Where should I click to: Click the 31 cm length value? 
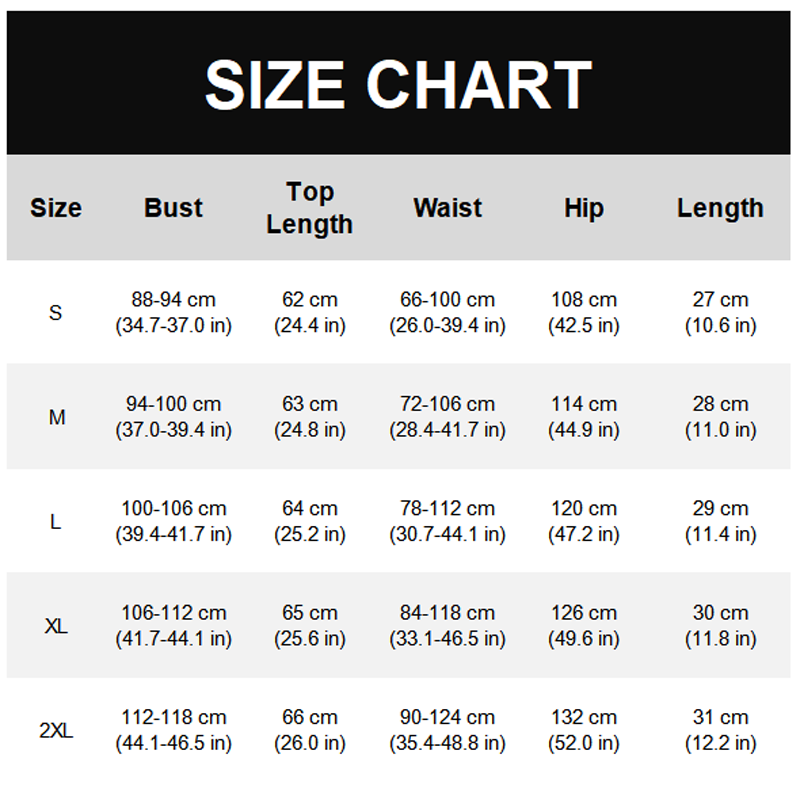pyautogui.click(x=720, y=718)
